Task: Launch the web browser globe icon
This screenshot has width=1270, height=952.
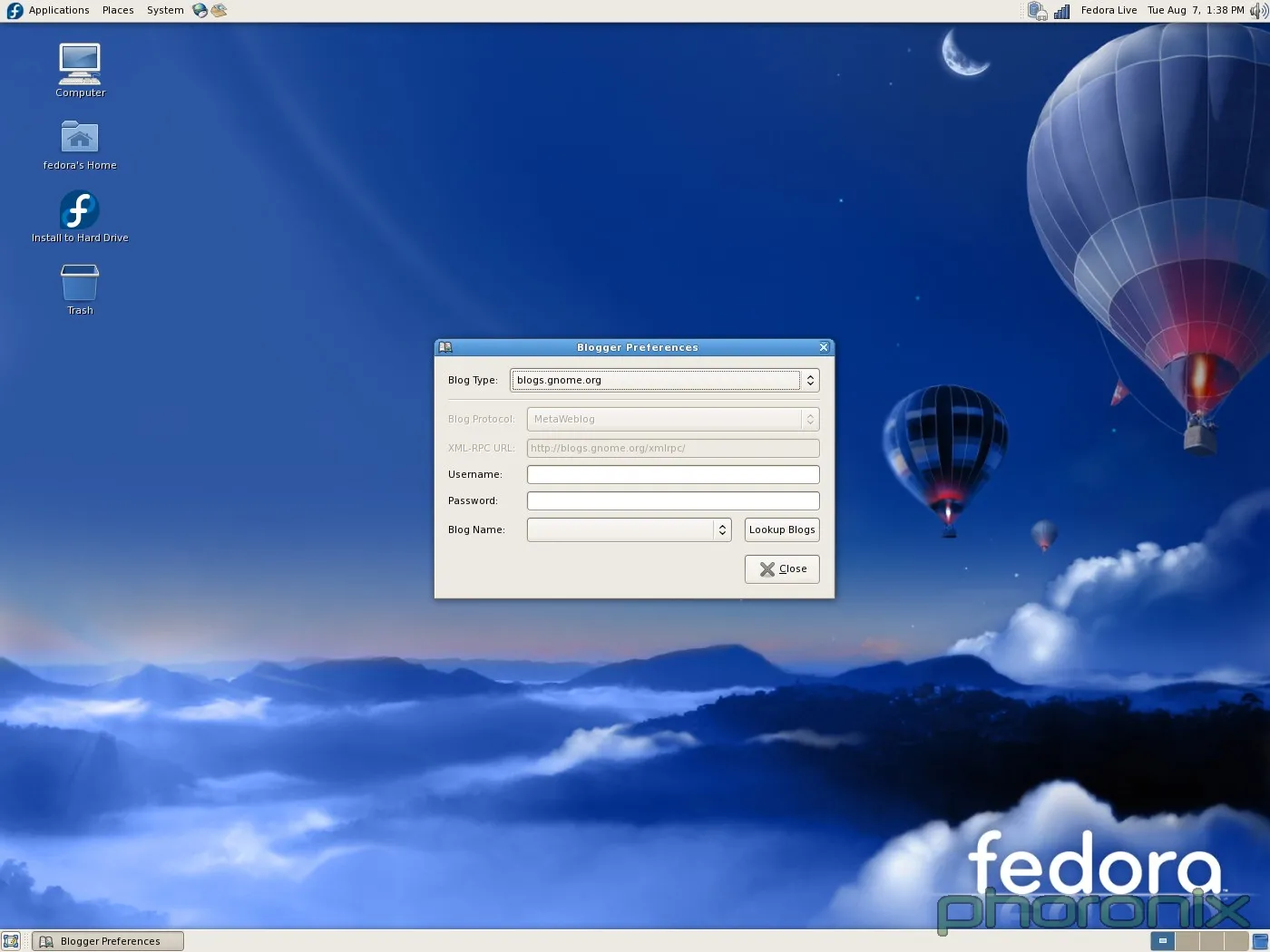Action: pyautogui.click(x=200, y=11)
